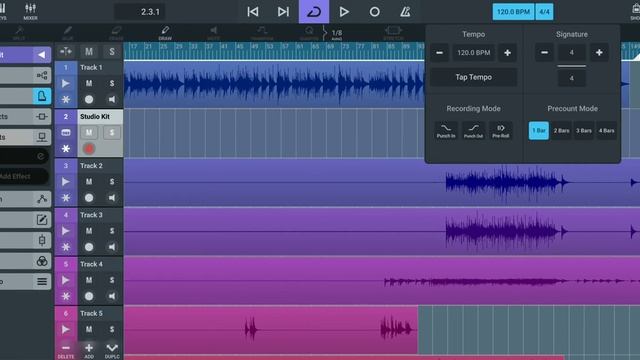This screenshot has height=360, width=640.
Task: Click the transport record button
Action: tap(374, 12)
